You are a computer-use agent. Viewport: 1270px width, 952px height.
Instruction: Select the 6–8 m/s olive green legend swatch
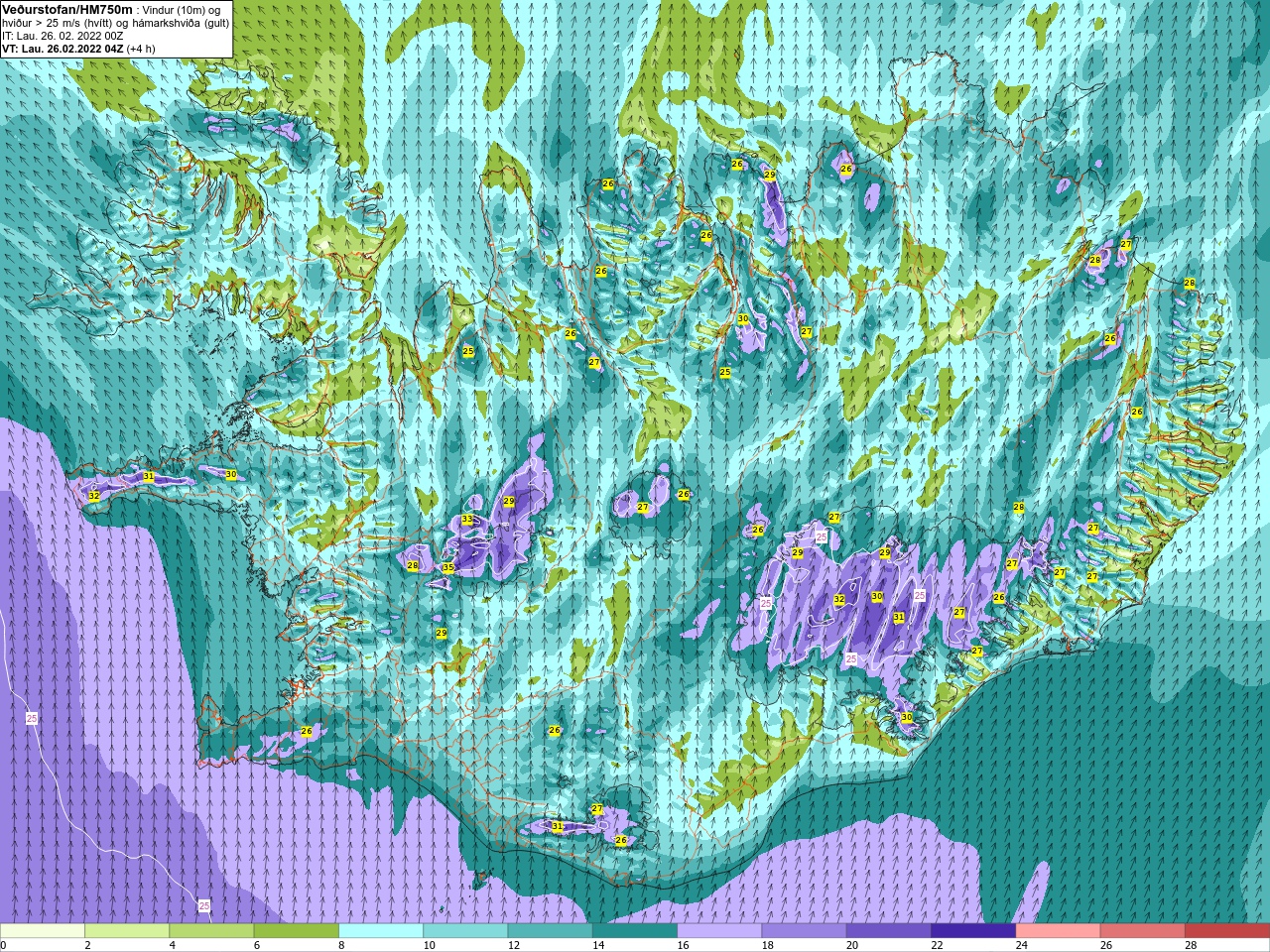click(297, 931)
